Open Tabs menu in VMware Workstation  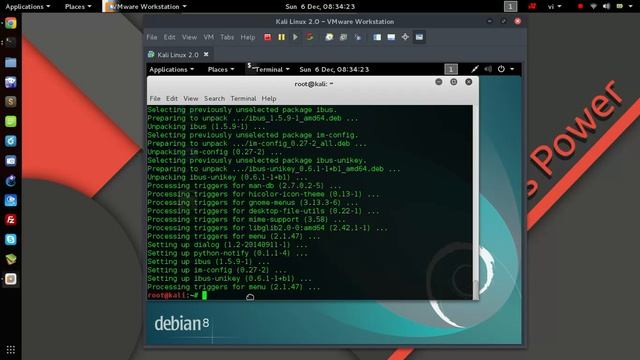click(x=227, y=37)
